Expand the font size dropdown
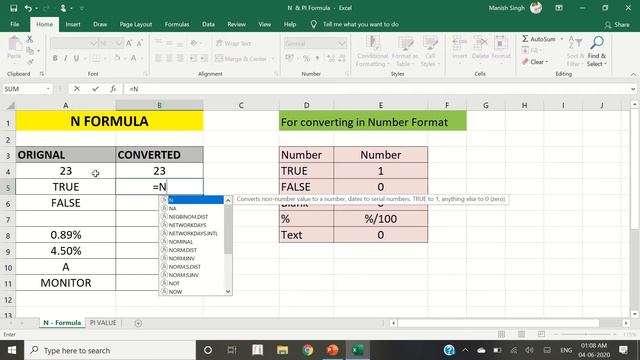The image size is (640, 360). pos(119,43)
